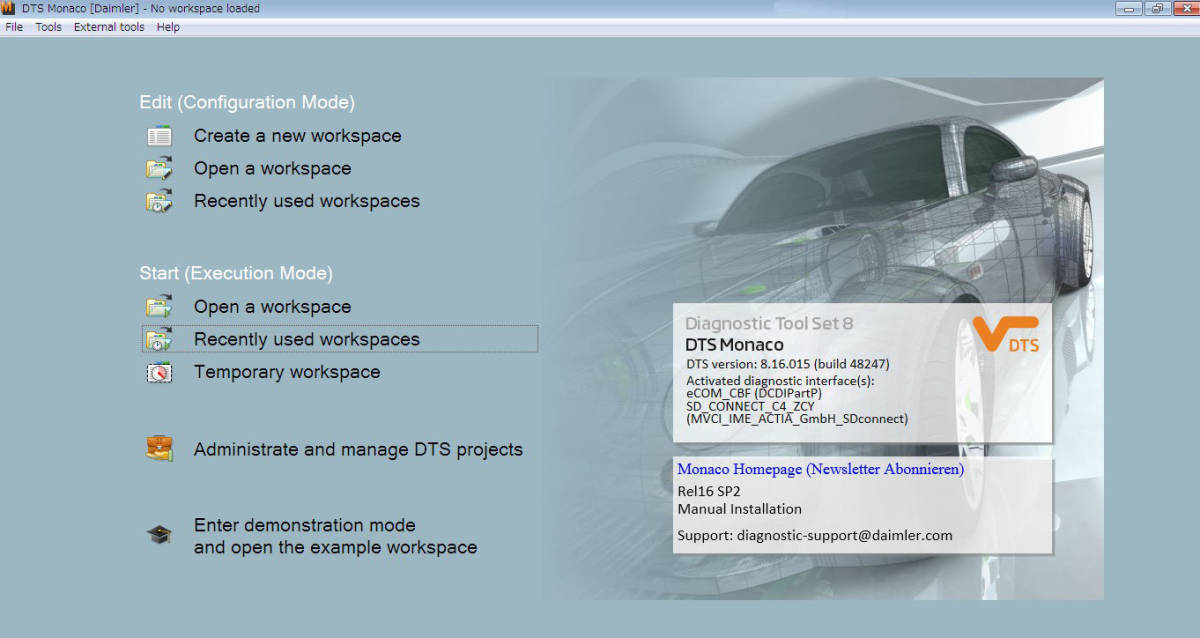This screenshot has height=638, width=1200.
Task: Click the Rel16 SP2 text
Action: (709, 490)
